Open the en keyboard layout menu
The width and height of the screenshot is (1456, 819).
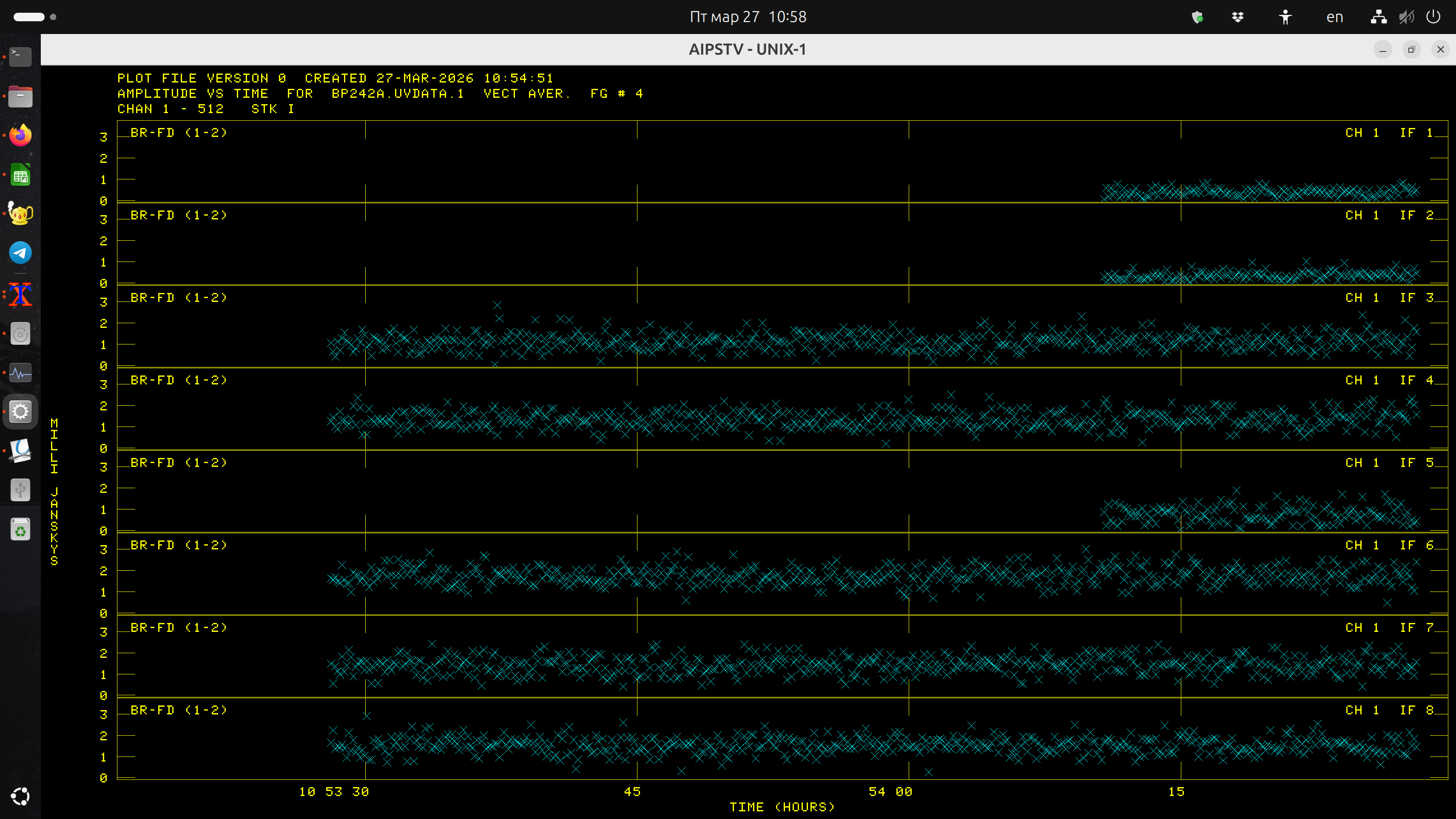click(1334, 17)
